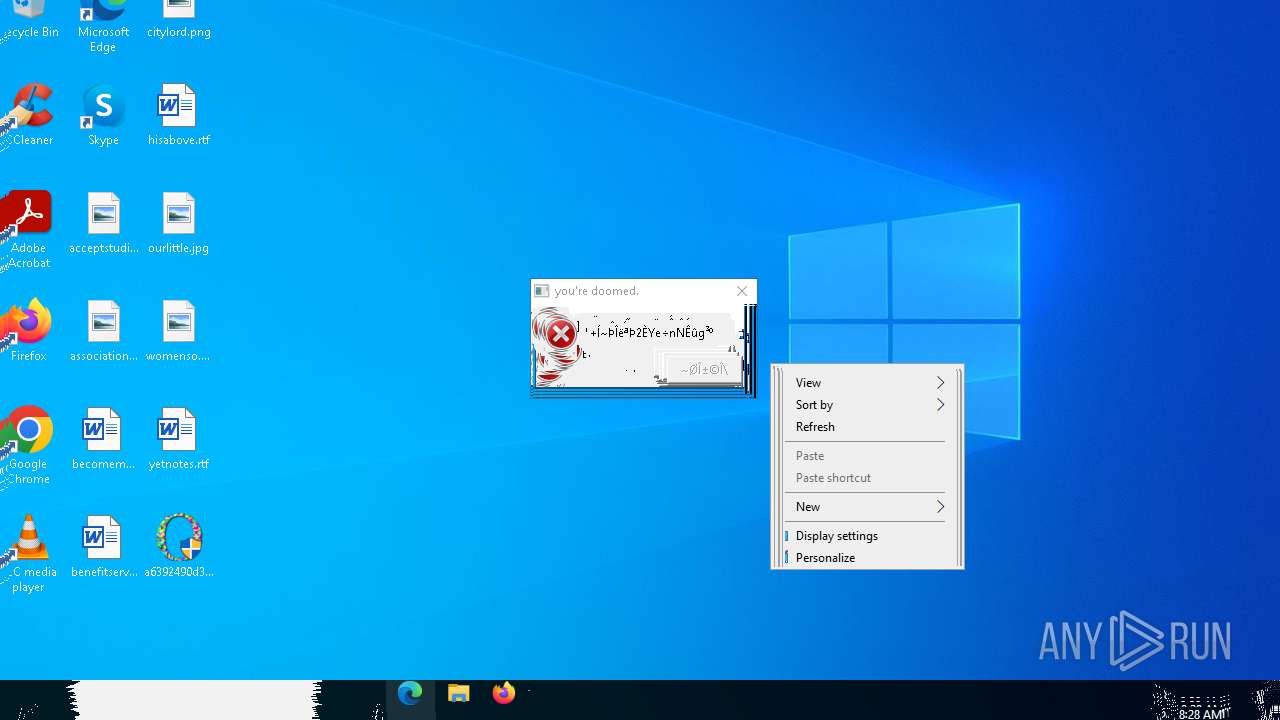Screen dimensions: 1280x720
Task: Click the View submenu arrow
Action: click(940, 382)
